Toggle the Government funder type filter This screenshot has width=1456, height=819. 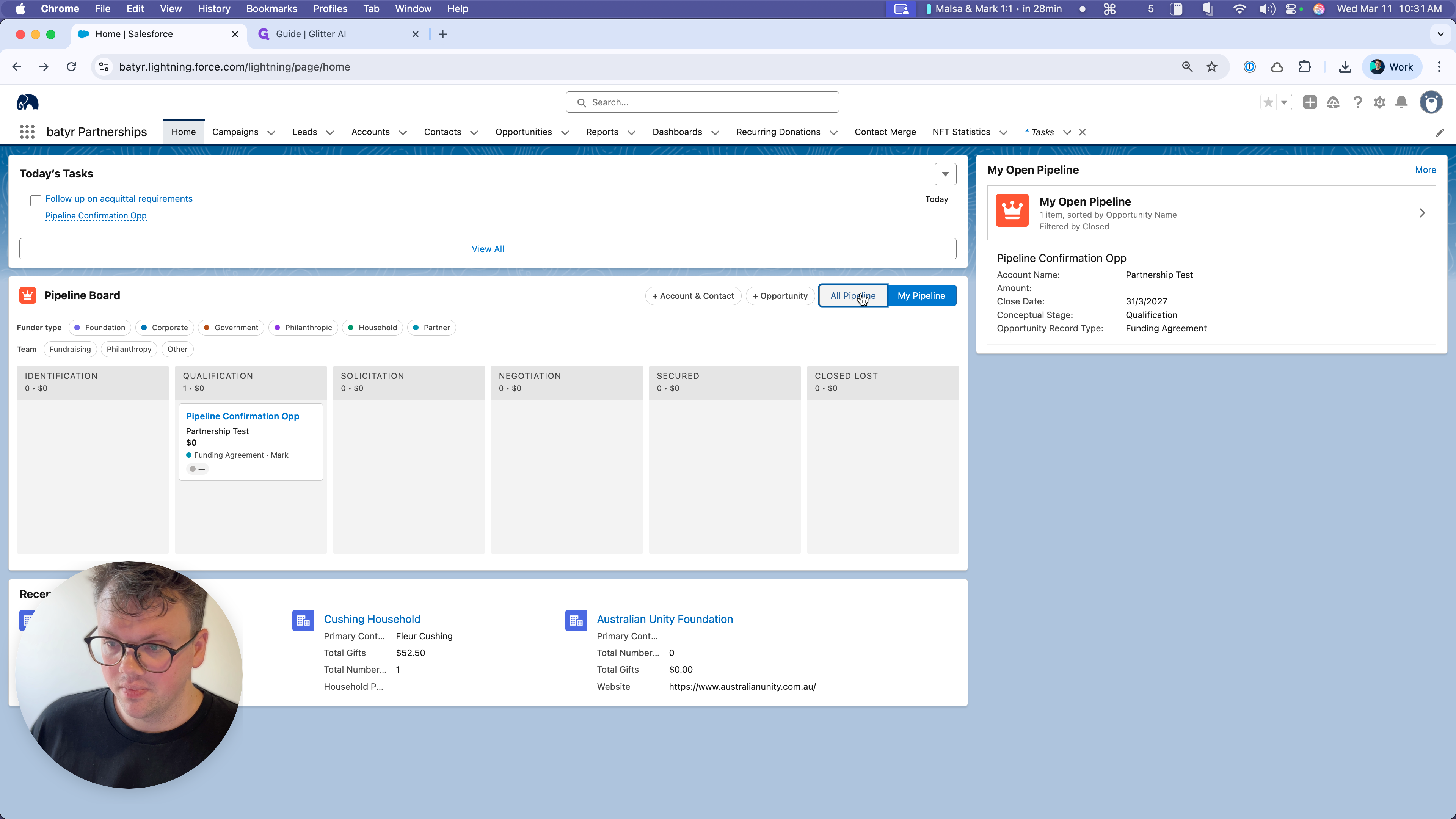tap(231, 328)
